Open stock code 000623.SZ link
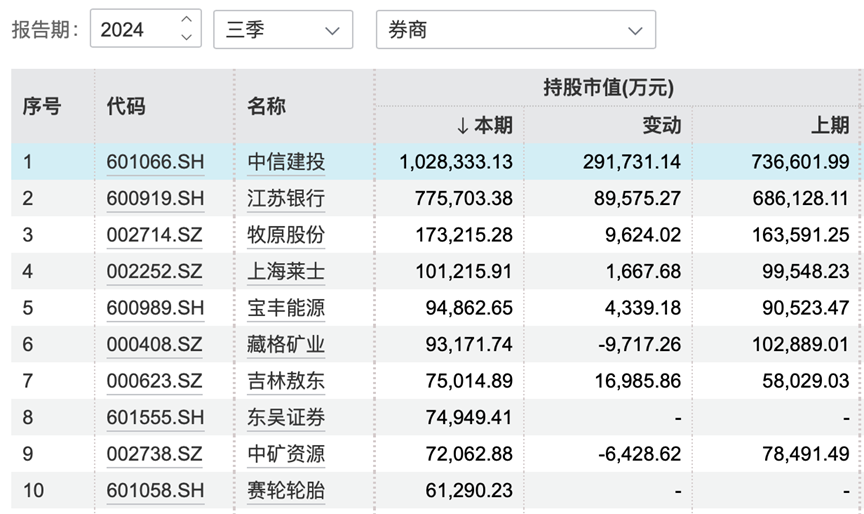Screen dimensions: 864x514 pos(154,381)
